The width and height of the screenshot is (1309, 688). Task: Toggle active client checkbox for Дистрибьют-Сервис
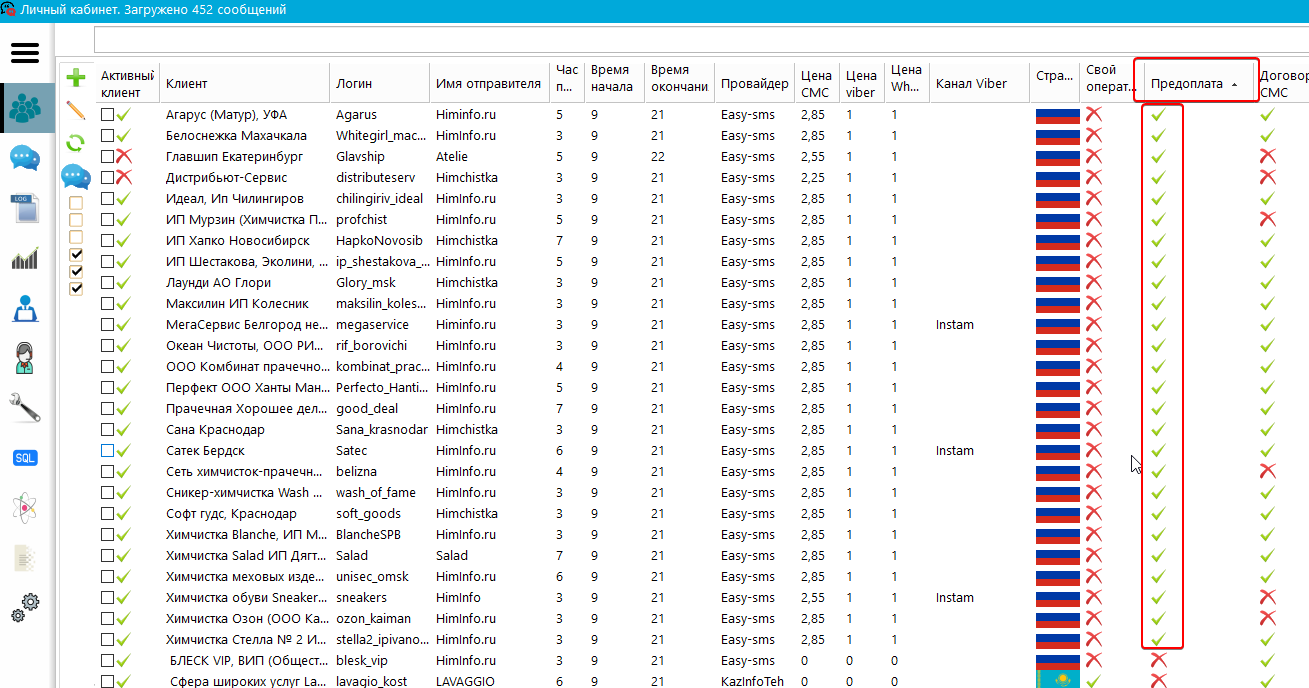tap(107, 177)
